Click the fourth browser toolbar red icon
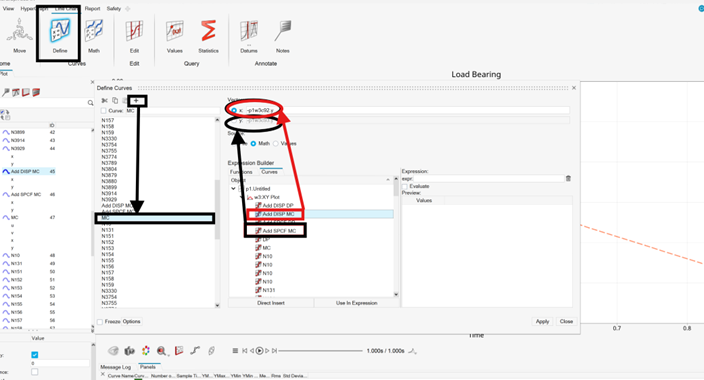Image resolution: width=704 pixels, height=380 pixels. point(36,93)
